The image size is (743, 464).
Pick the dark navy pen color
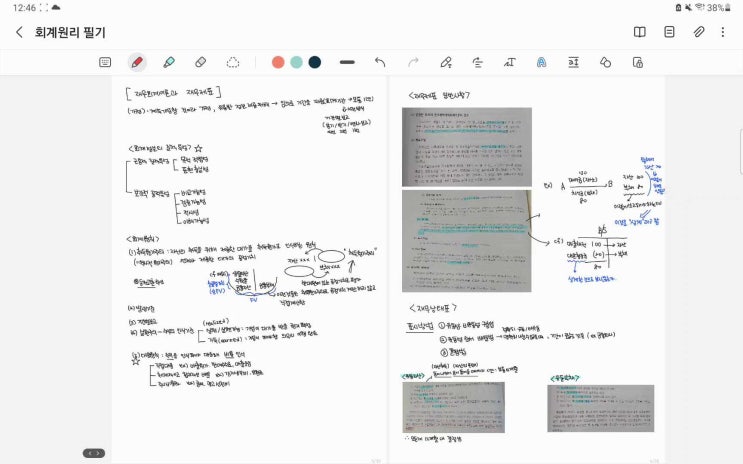point(315,62)
